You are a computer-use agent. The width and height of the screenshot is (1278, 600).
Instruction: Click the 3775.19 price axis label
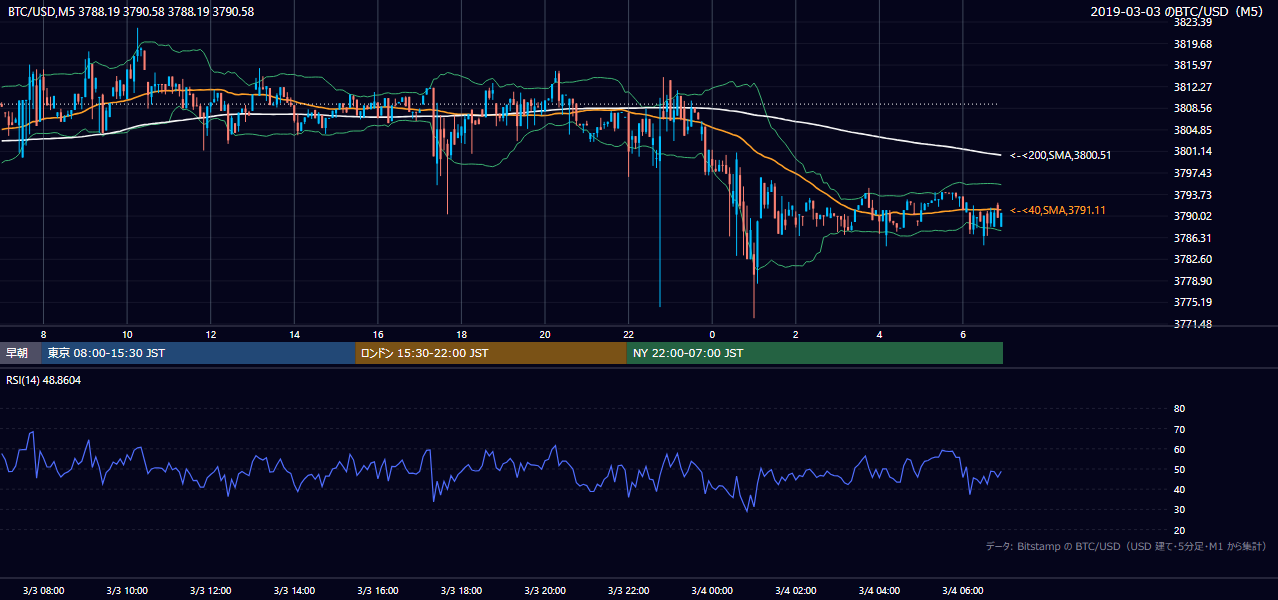tap(1193, 302)
